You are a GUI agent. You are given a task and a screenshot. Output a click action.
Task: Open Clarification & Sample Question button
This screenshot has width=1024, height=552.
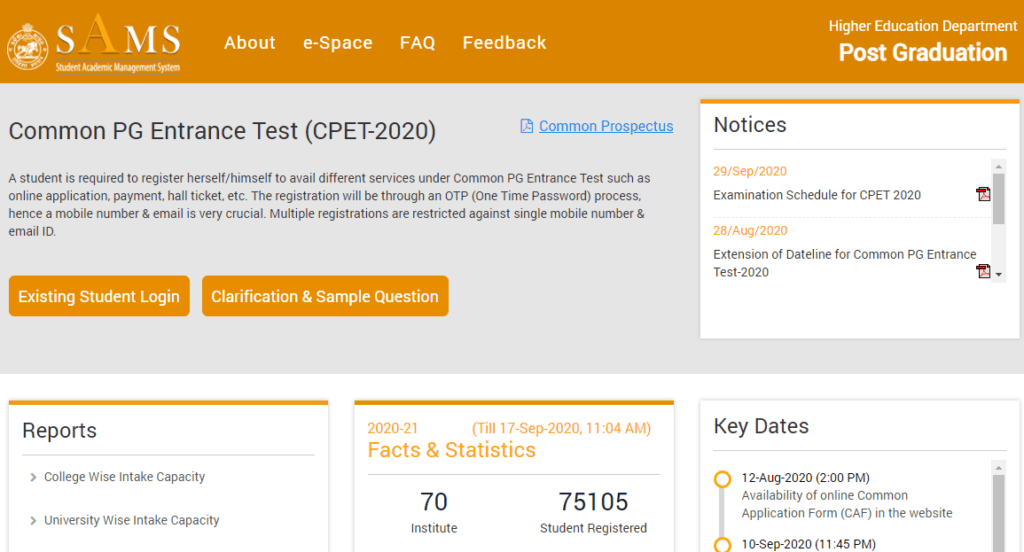pyautogui.click(x=325, y=296)
